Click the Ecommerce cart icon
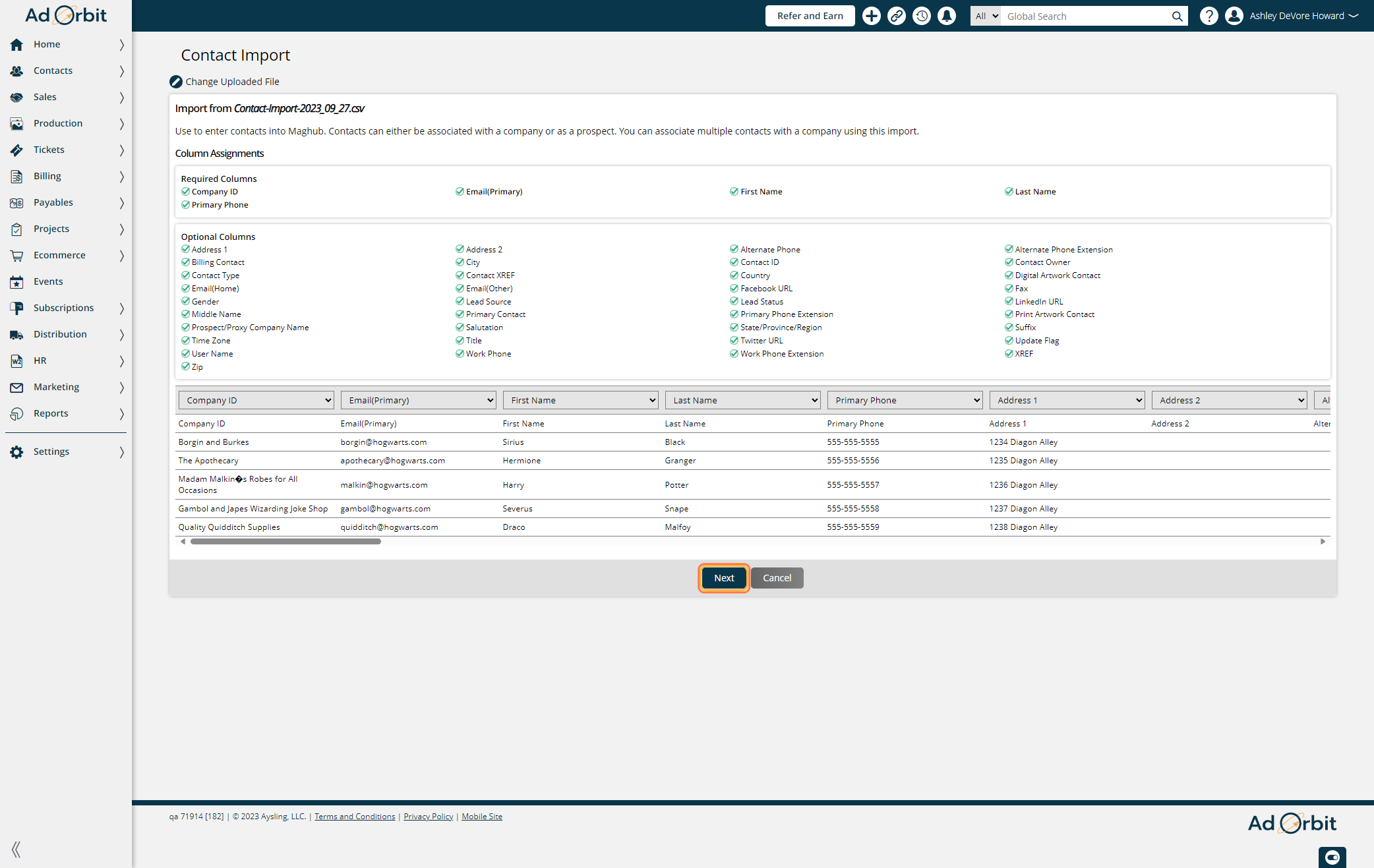The width and height of the screenshot is (1374, 868). point(16,256)
